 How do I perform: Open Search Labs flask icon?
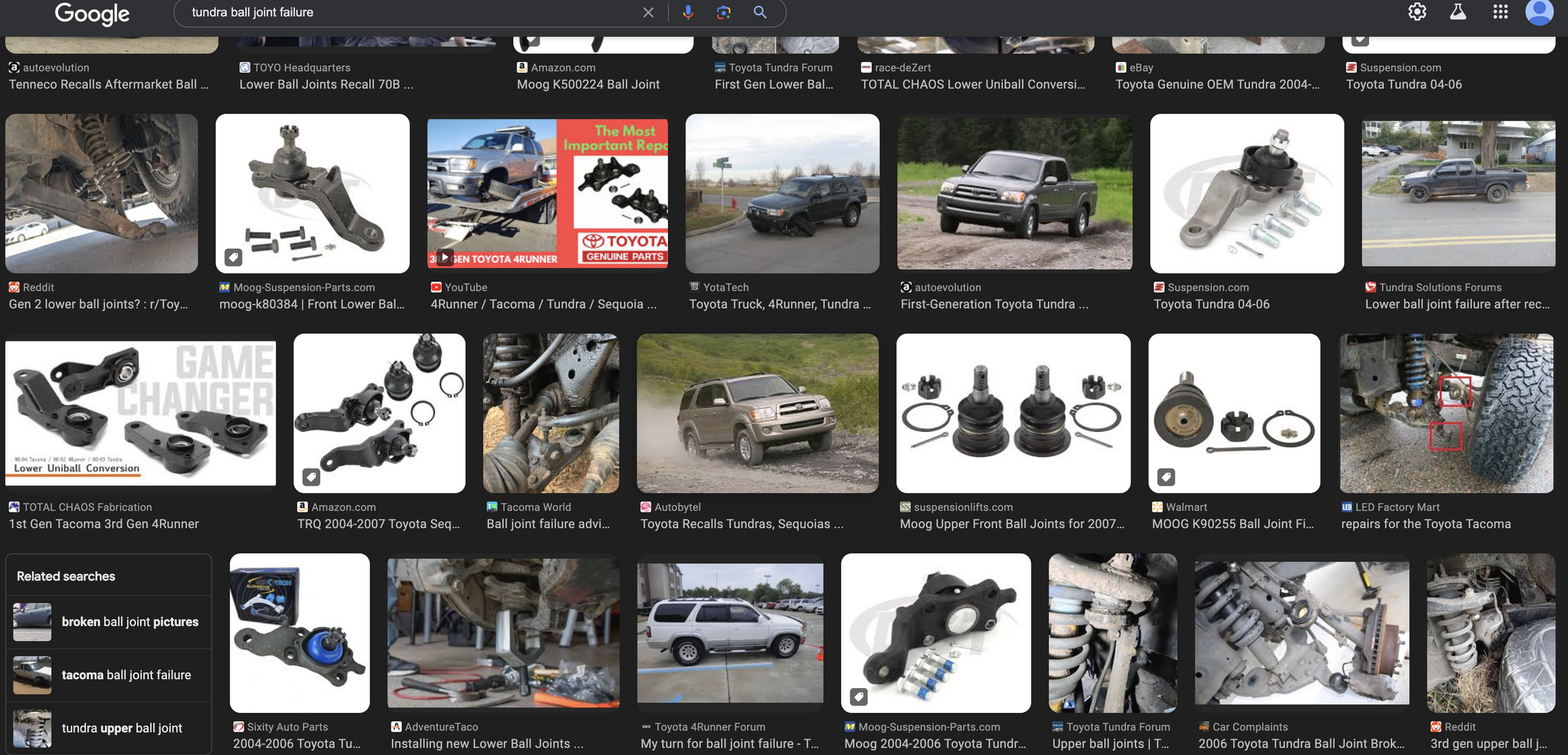click(1458, 12)
